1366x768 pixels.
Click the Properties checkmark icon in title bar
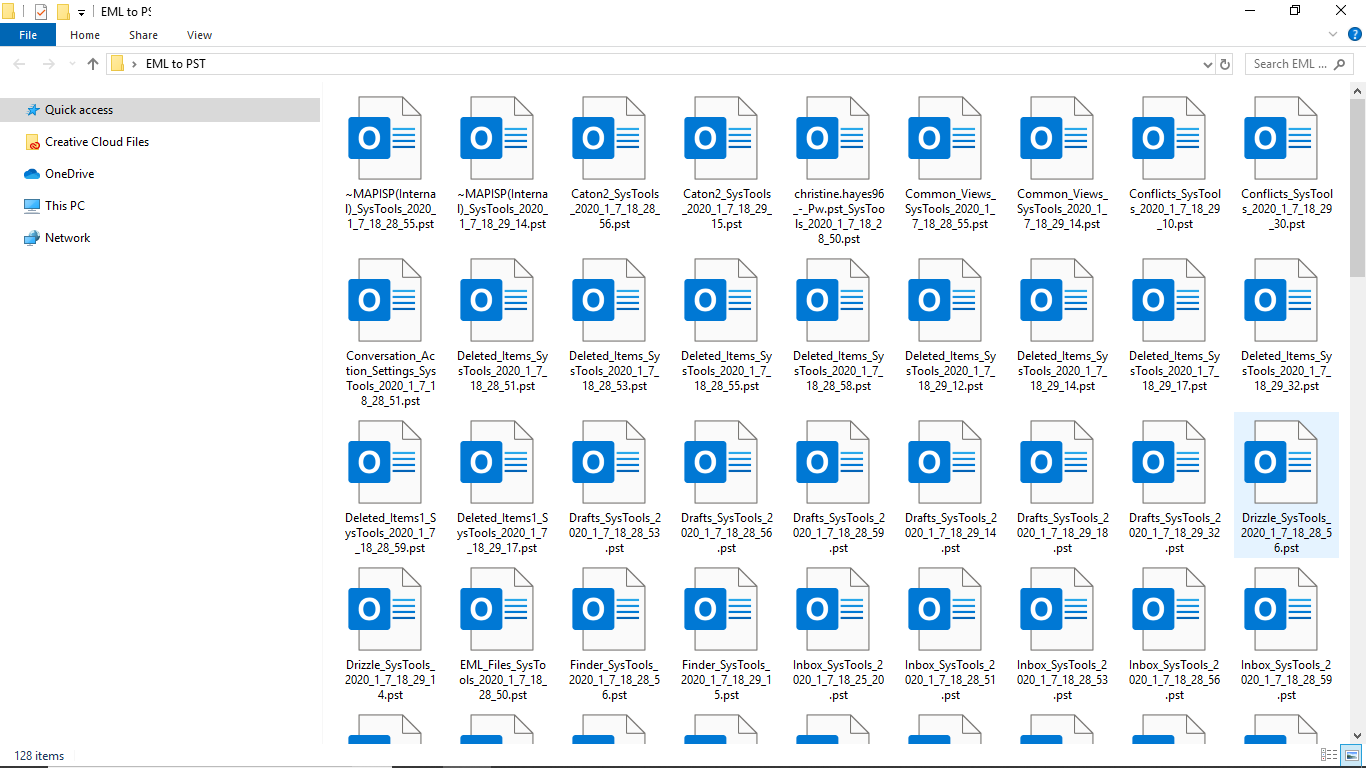coord(41,12)
